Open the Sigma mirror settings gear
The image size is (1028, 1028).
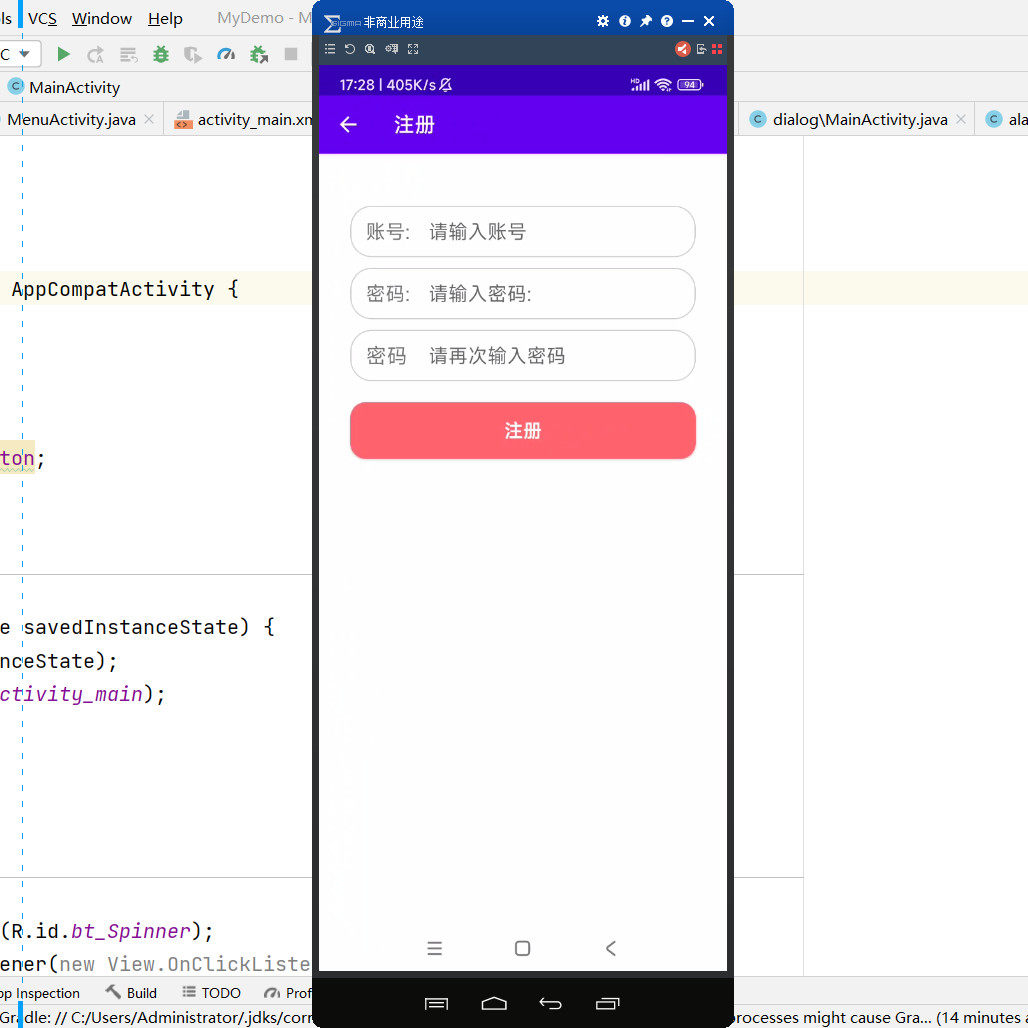tap(603, 20)
